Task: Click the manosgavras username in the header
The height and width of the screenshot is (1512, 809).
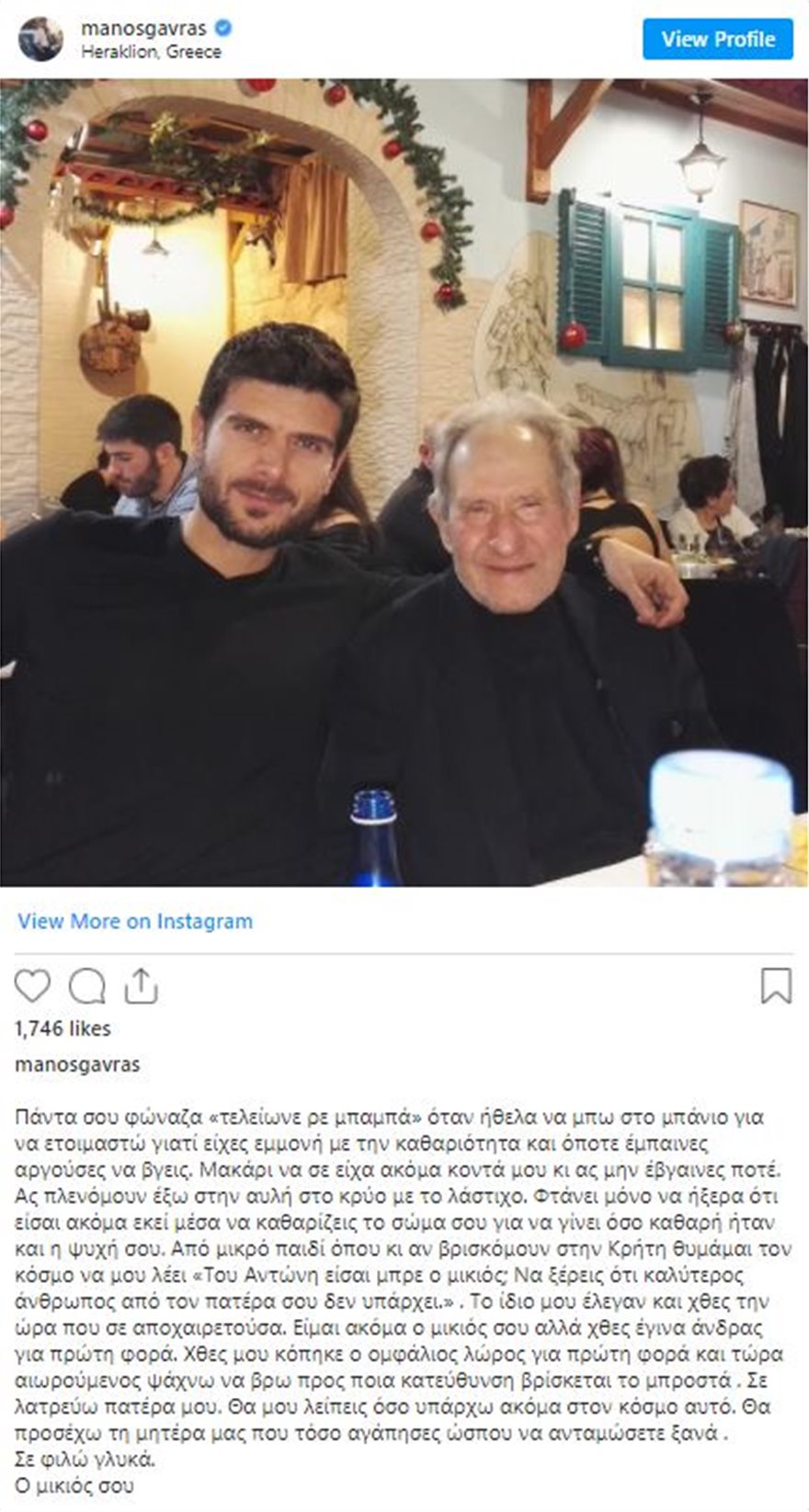Action: point(143,28)
